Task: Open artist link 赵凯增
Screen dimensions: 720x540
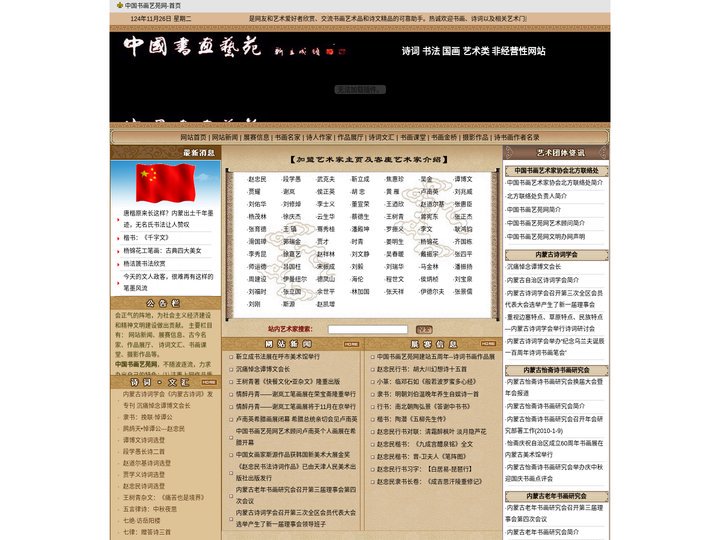Action: pyautogui.click(x=326, y=304)
